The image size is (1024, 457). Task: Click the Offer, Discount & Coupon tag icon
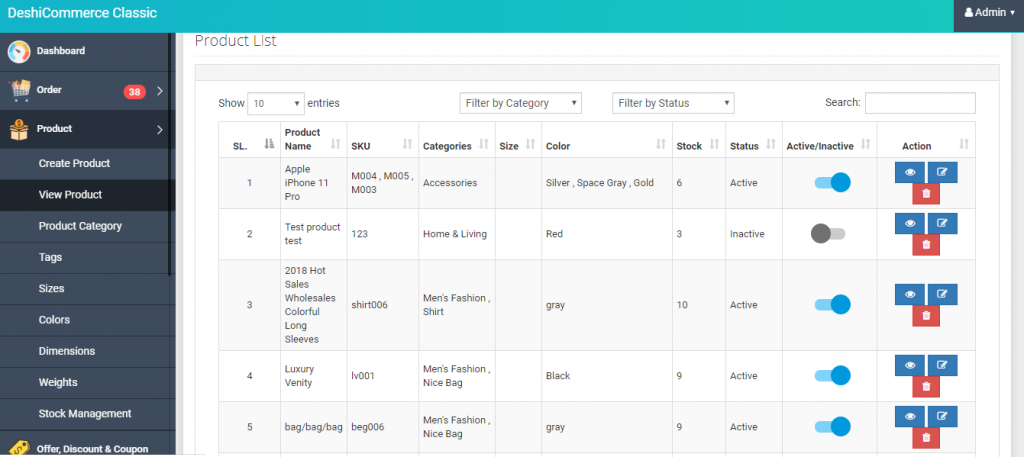coord(19,448)
